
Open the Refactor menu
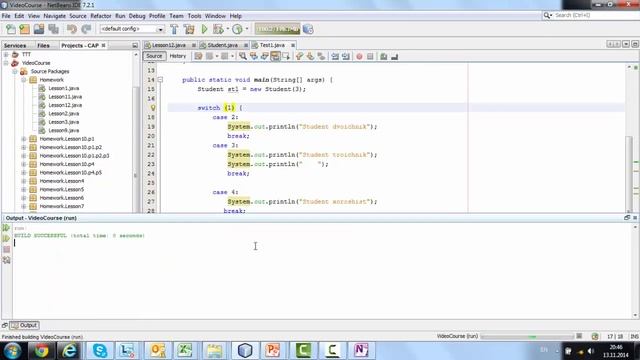[x=101, y=16]
